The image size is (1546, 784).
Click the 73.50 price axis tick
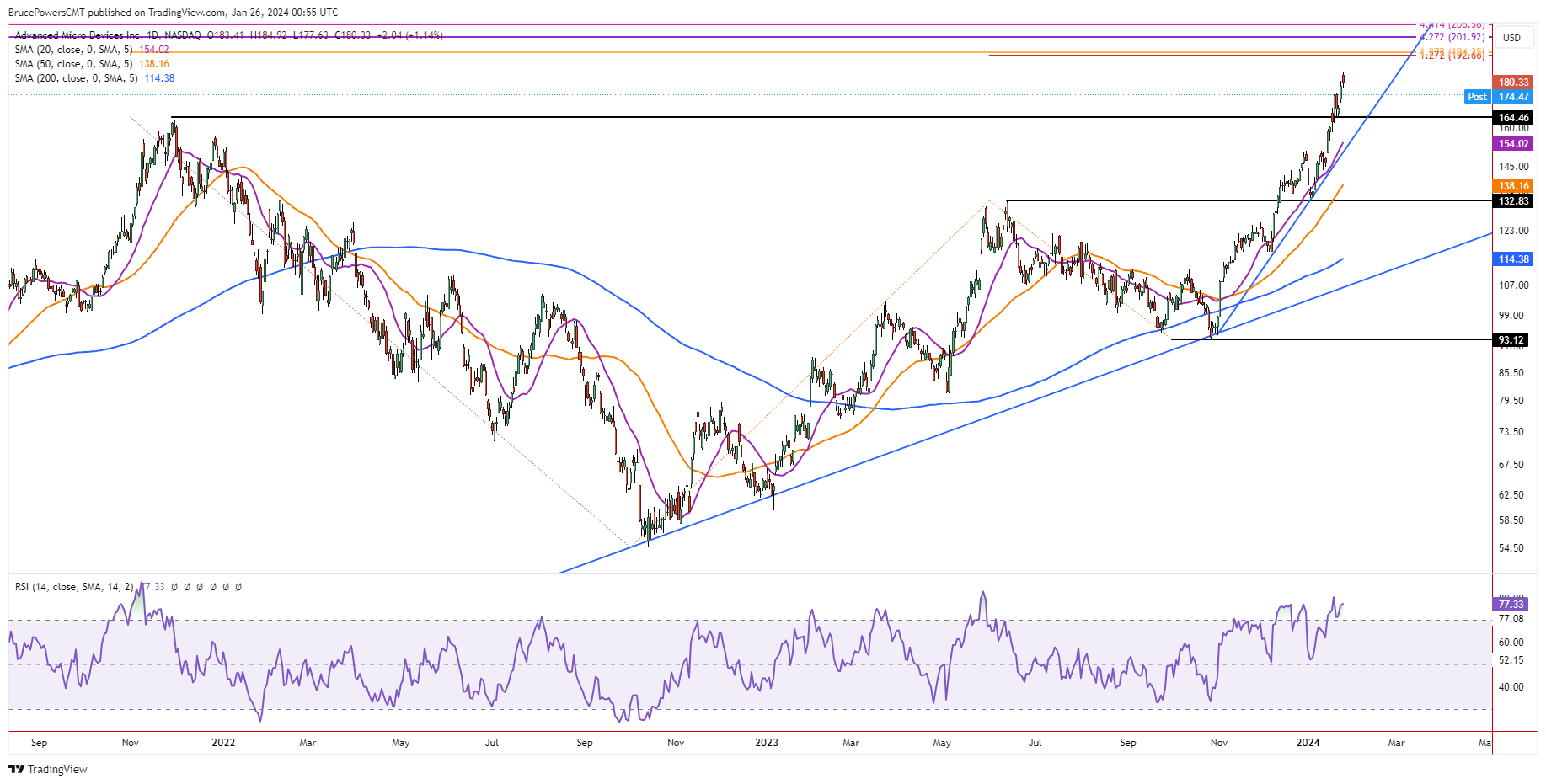click(1511, 432)
